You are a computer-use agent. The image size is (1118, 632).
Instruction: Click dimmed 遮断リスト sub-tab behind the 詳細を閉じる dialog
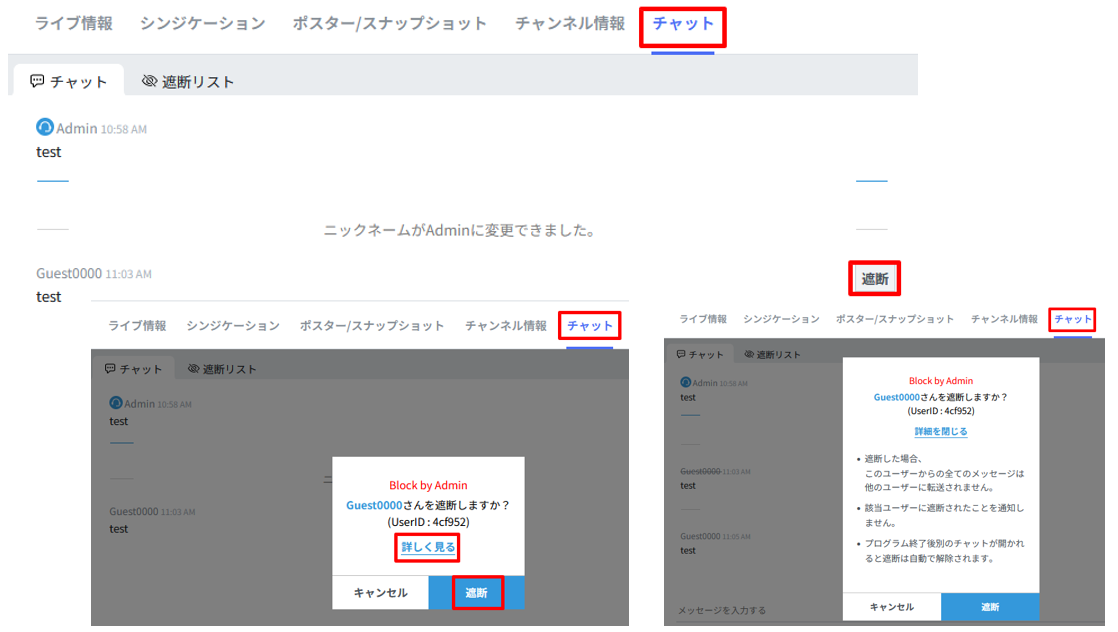772,355
